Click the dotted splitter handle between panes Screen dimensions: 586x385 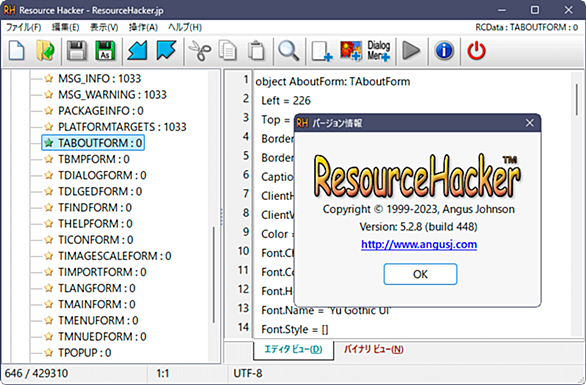point(222,217)
